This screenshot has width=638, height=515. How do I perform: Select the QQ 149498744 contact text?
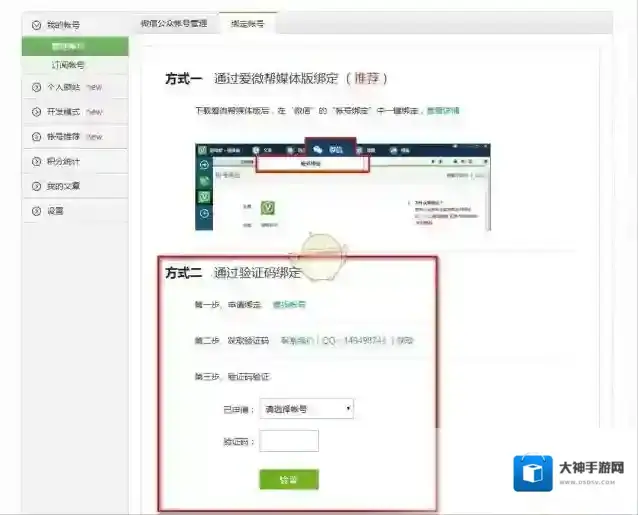pos(354,340)
